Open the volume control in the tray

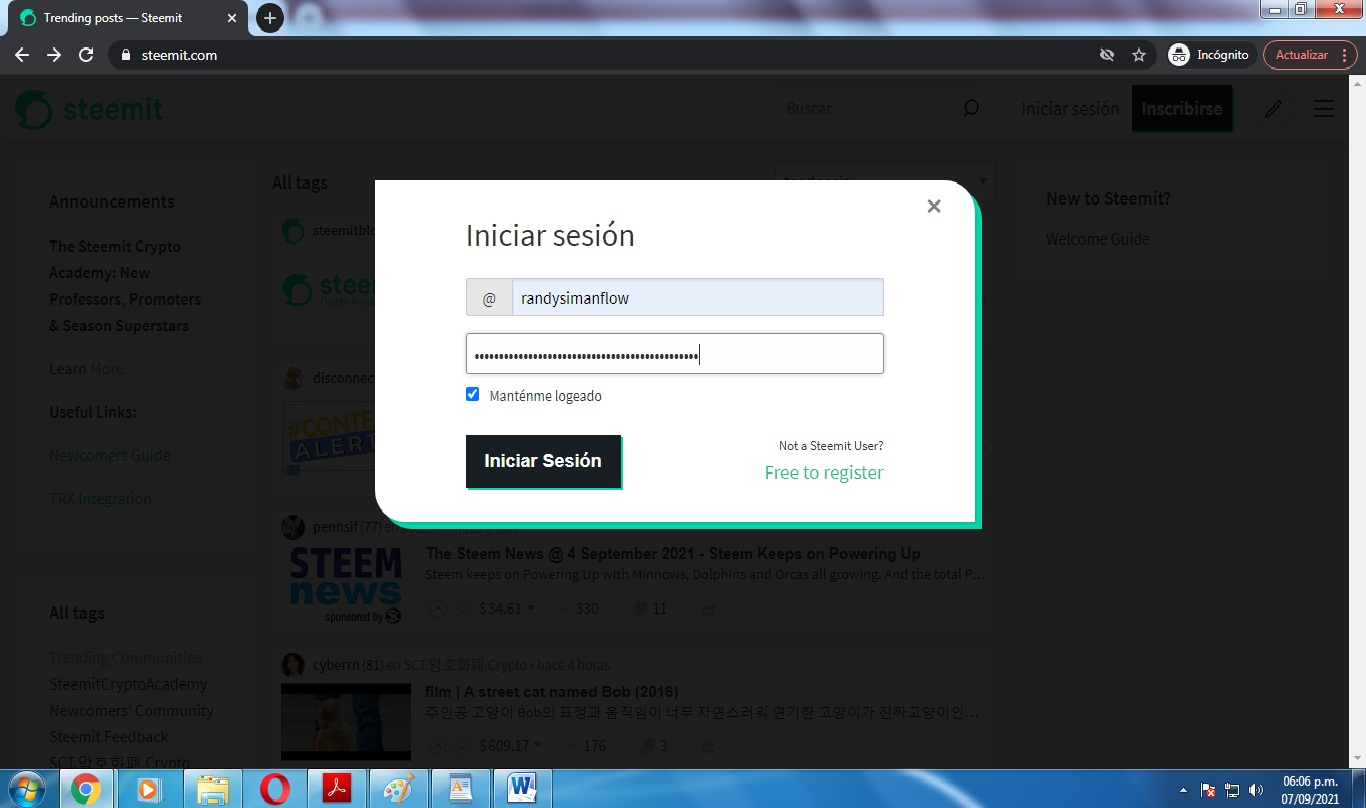(x=1256, y=790)
